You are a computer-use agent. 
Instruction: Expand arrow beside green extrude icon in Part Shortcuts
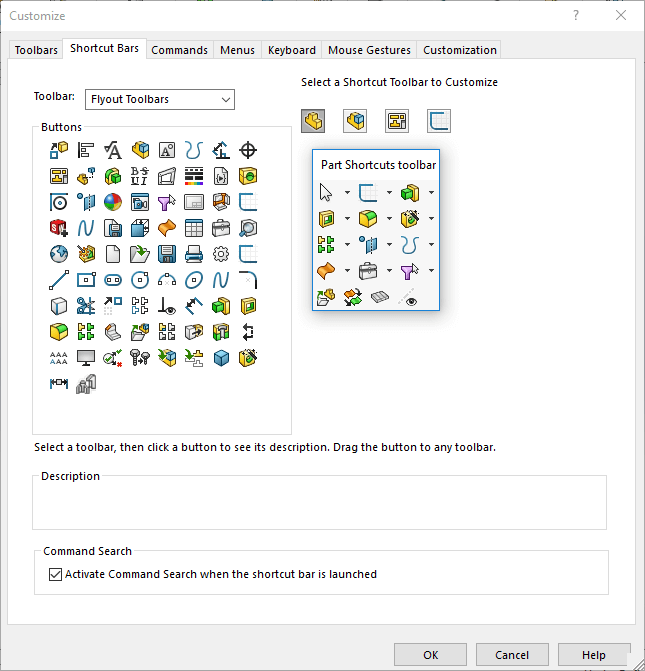point(431,193)
